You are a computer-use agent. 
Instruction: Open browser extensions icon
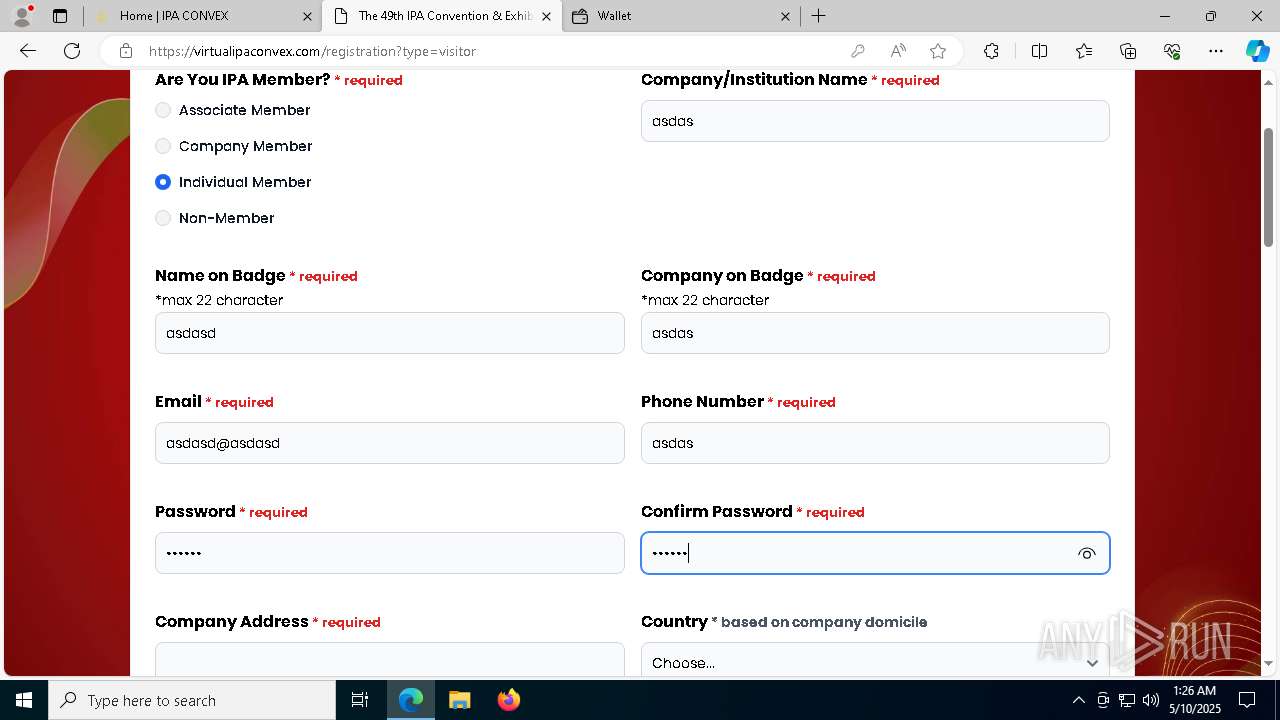point(991,51)
